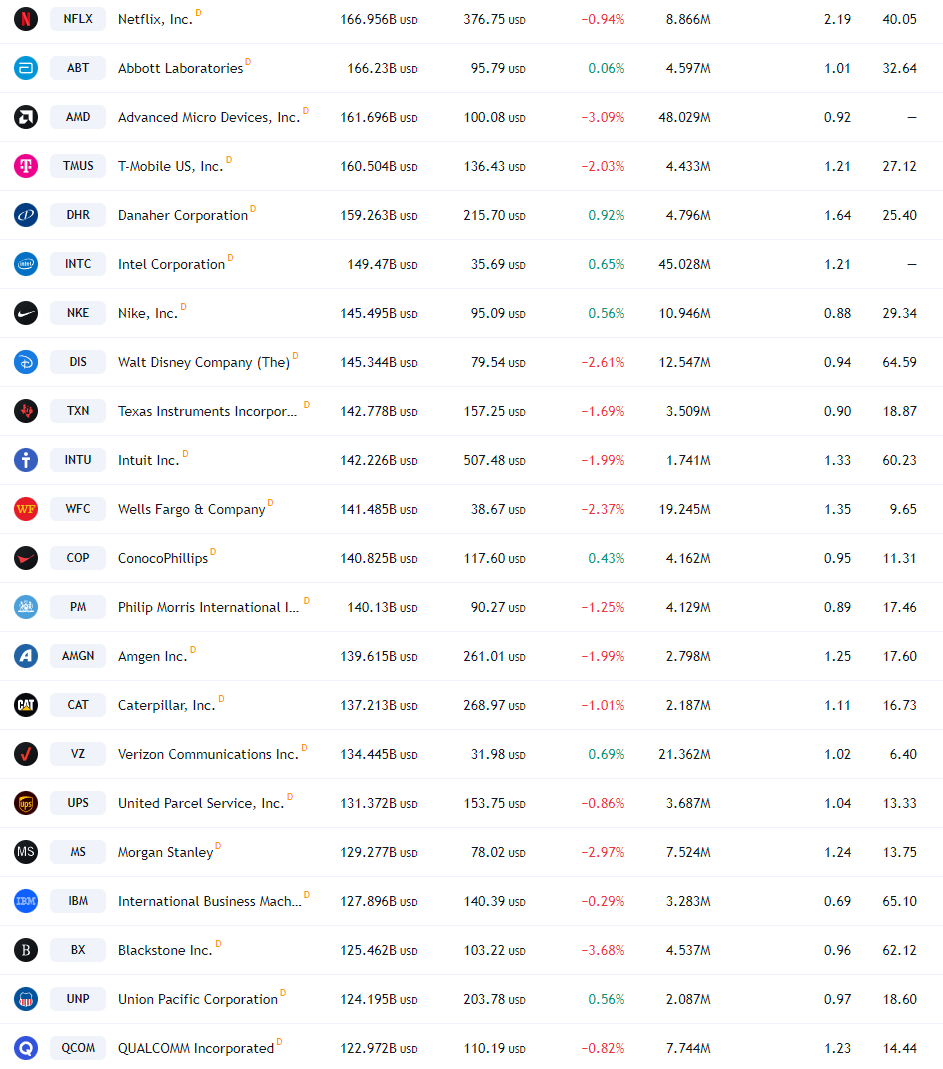Viewport: 943px width, 1069px height.
Task: Open United Parcel Service, Inc. link
Action: pyautogui.click(x=201, y=804)
